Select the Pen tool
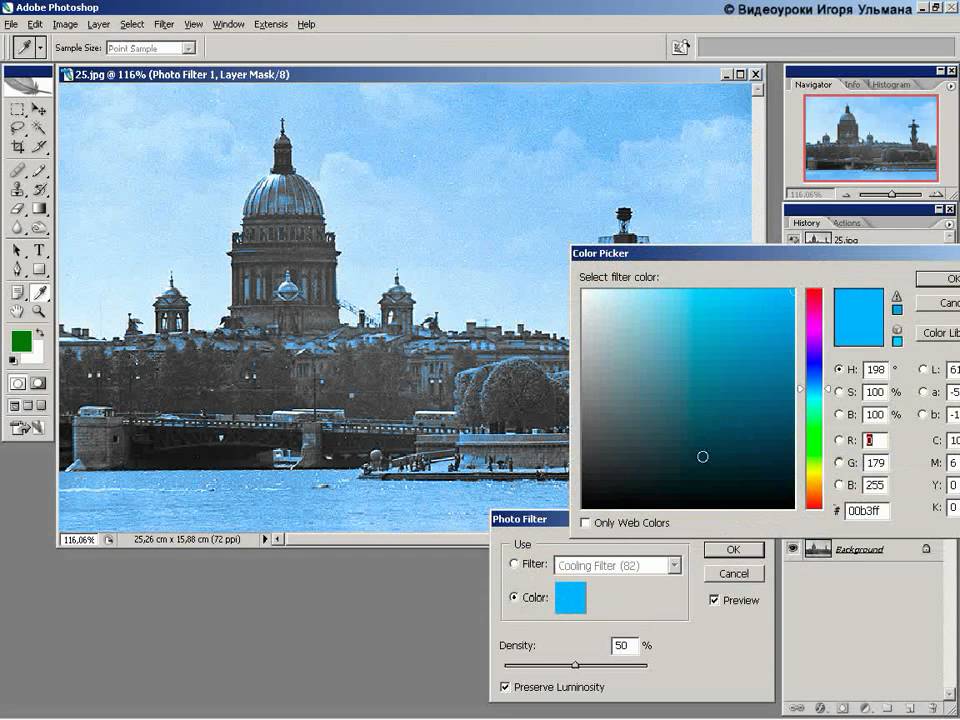This screenshot has height=720, width=960. point(17,269)
